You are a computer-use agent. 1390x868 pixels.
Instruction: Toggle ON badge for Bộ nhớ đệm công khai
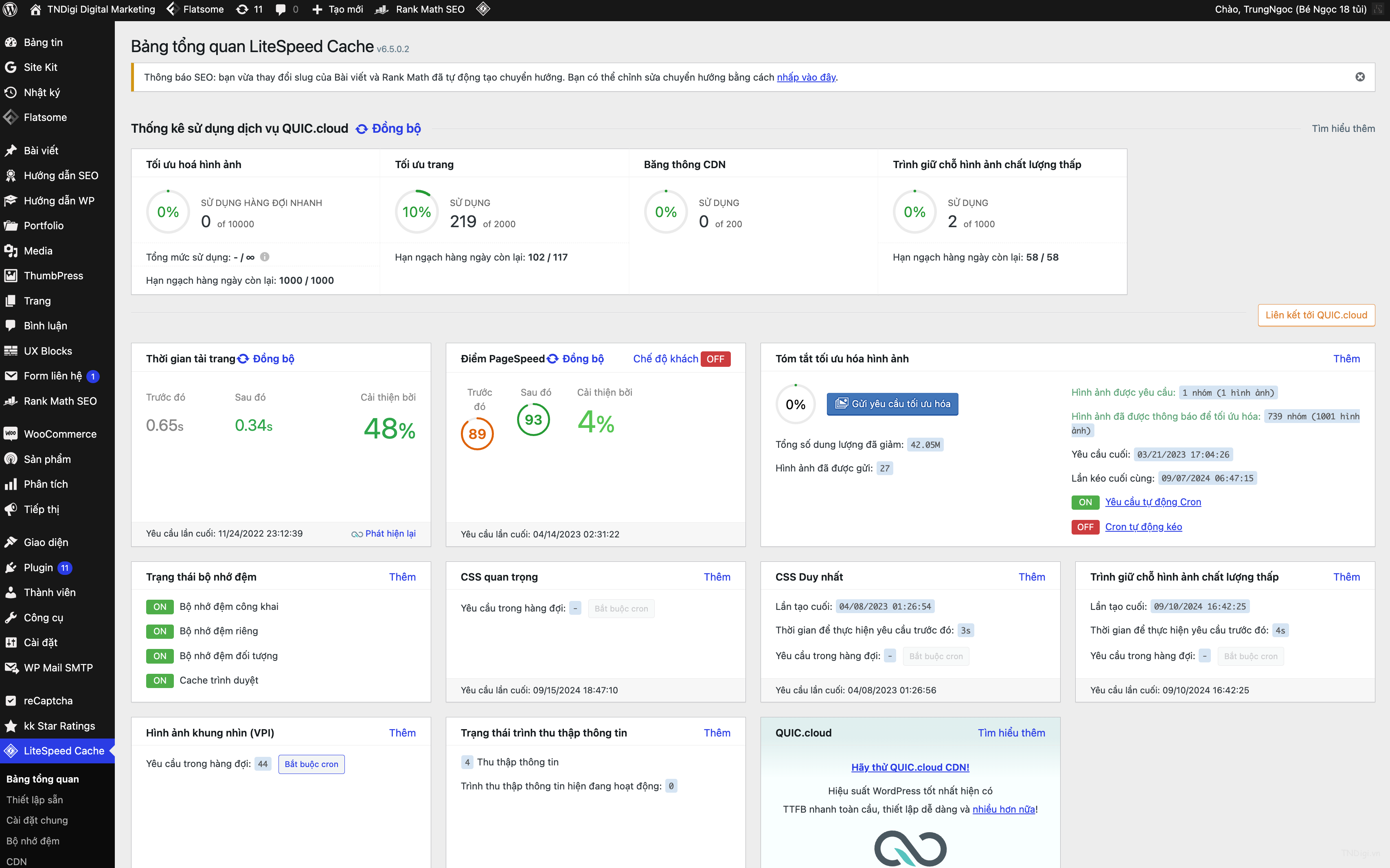point(160,607)
